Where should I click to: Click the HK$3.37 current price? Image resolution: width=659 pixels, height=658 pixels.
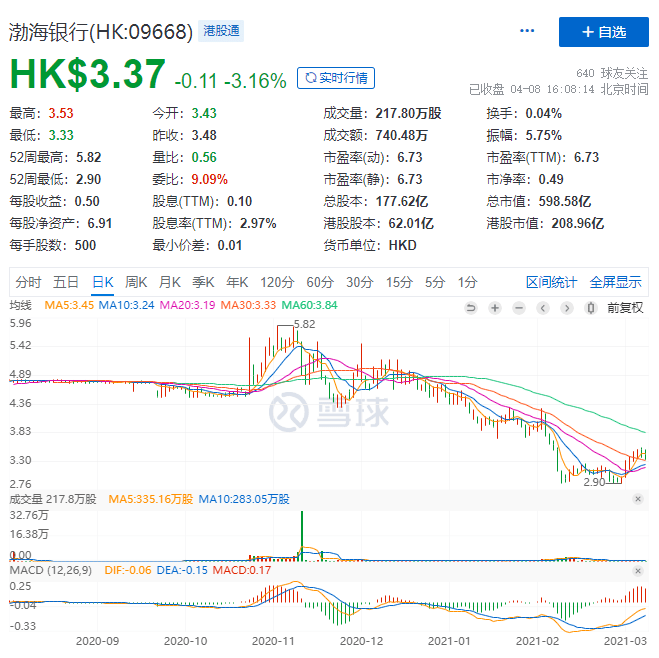click(87, 74)
